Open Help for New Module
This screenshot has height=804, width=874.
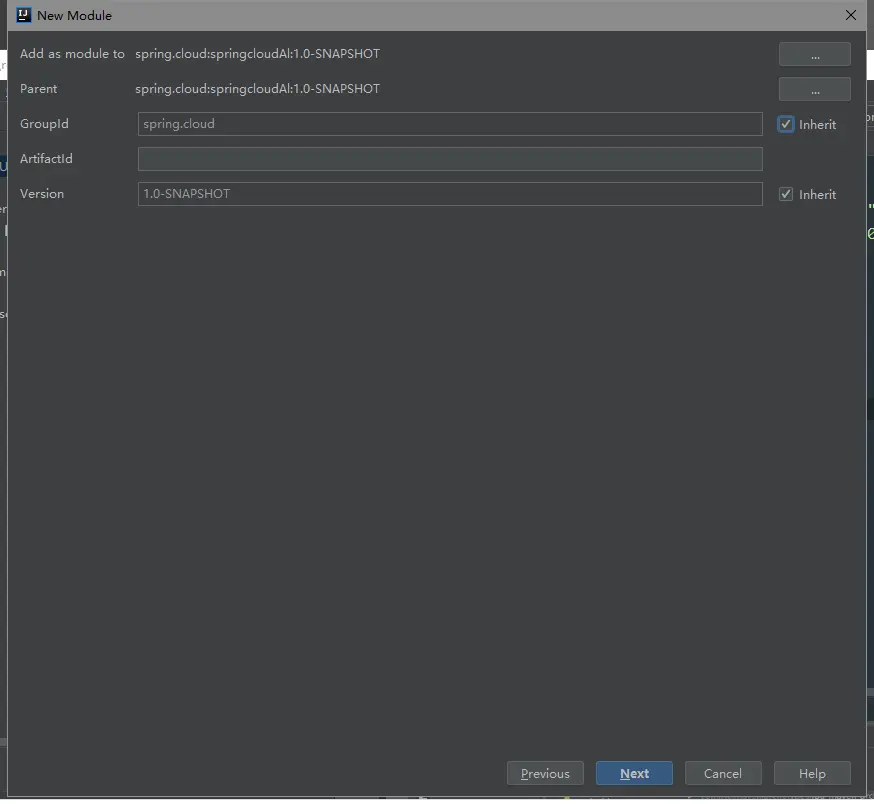pos(812,773)
